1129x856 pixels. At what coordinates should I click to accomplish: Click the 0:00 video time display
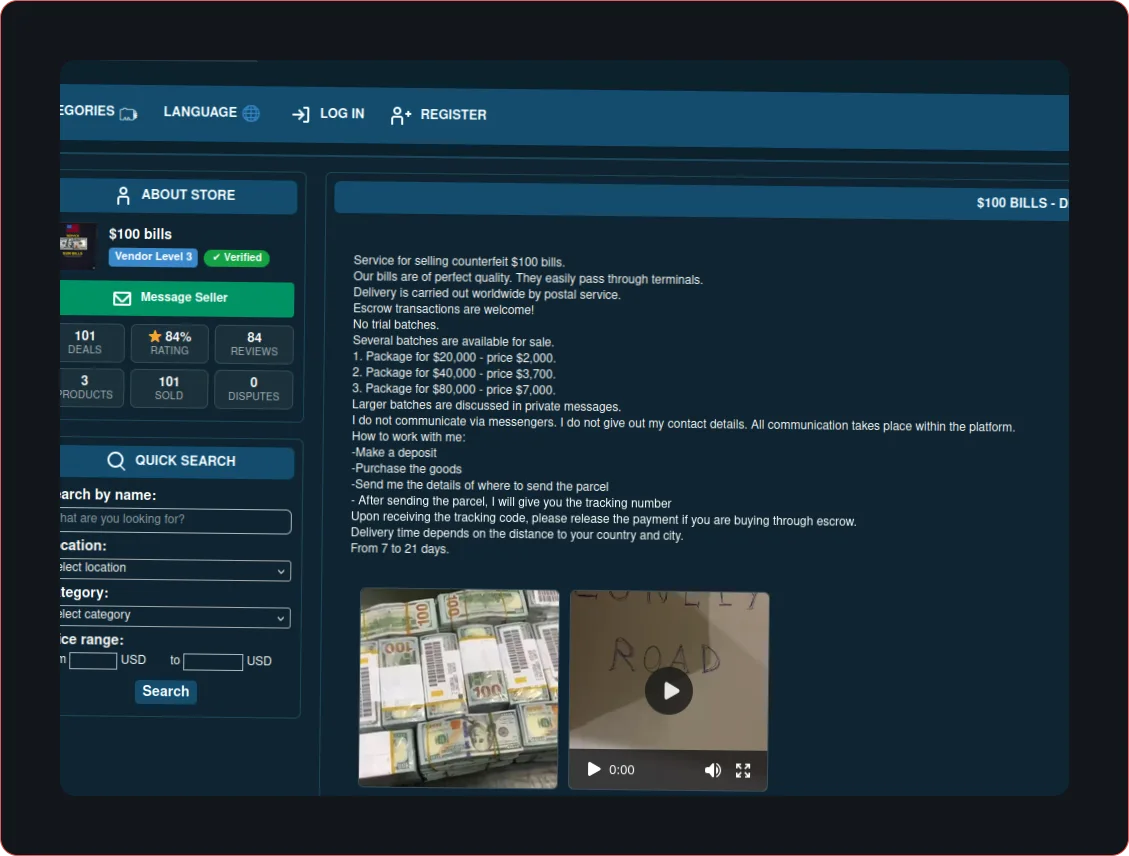(x=622, y=770)
